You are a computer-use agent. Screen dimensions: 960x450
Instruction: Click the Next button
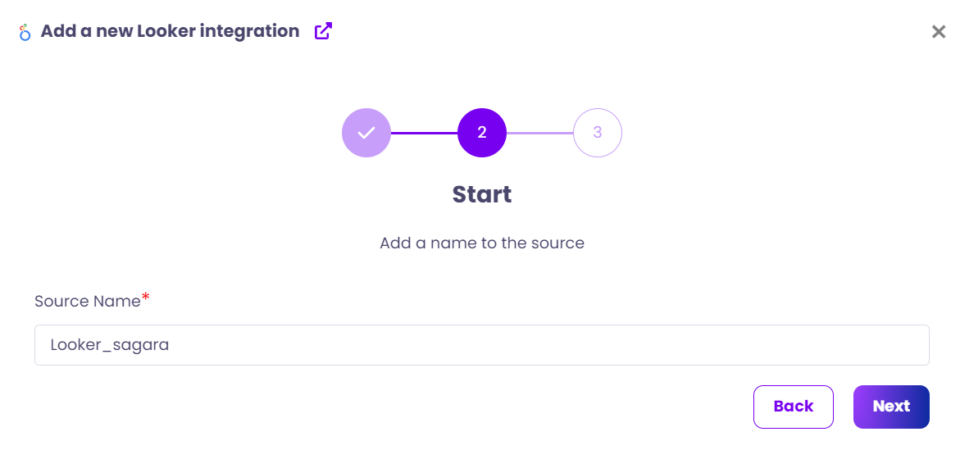point(890,406)
